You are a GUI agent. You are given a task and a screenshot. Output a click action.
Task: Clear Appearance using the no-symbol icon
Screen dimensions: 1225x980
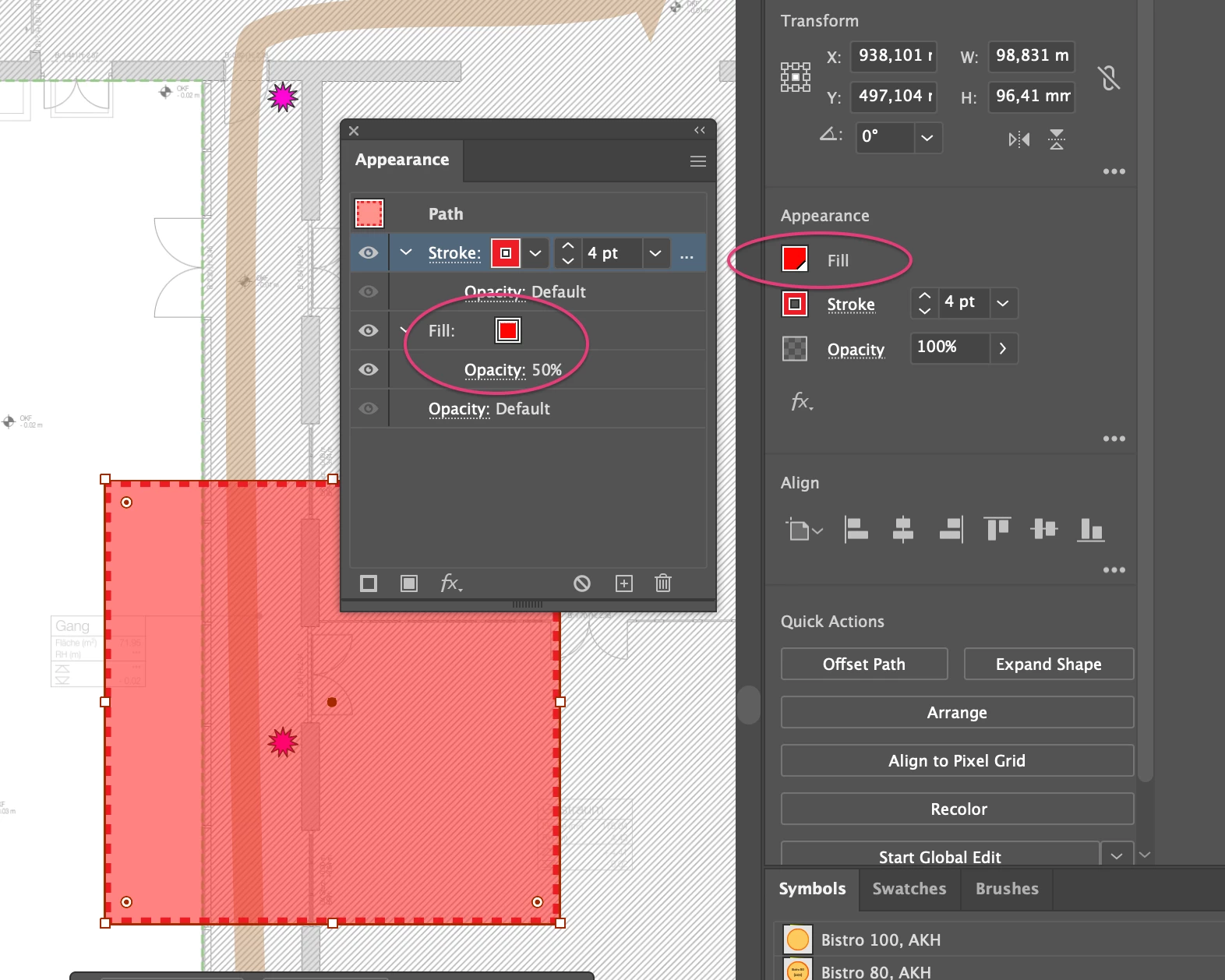coord(582,583)
